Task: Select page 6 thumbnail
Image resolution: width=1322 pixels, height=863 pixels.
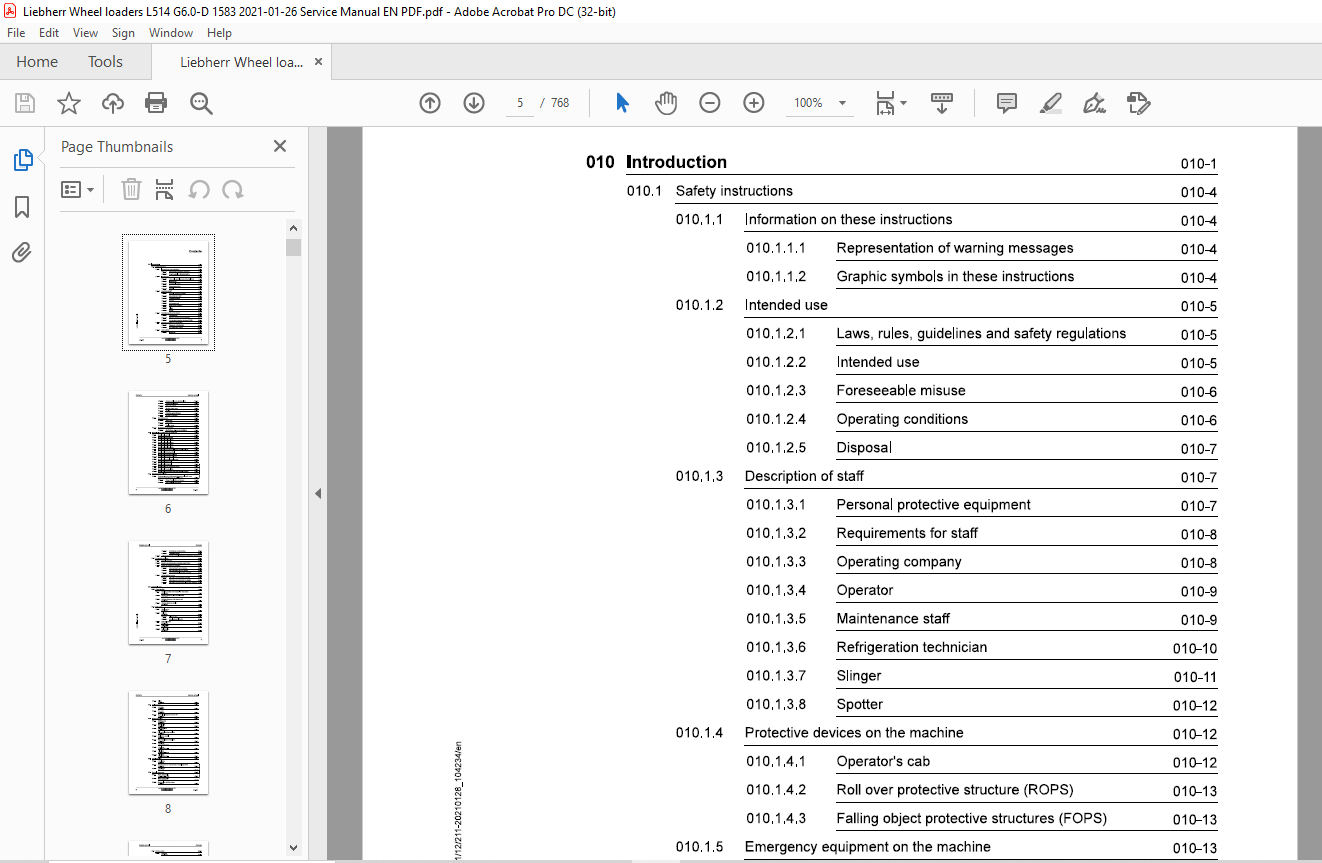Action: click(168, 442)
